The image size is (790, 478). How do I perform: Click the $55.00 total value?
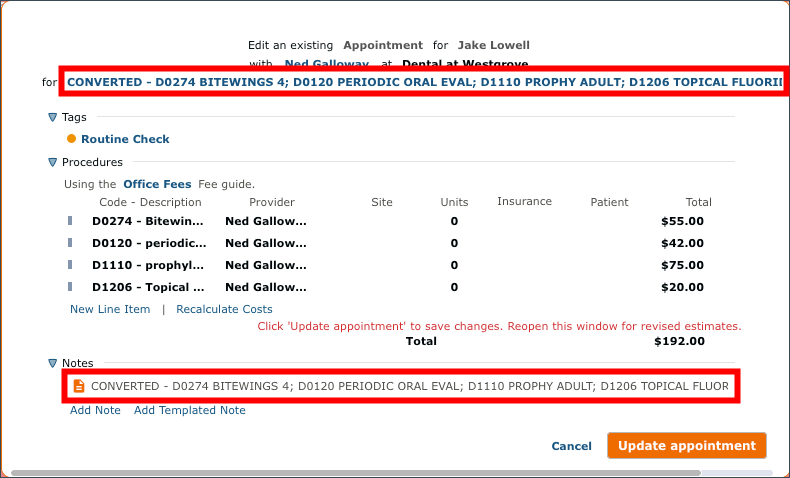(682, 221)
